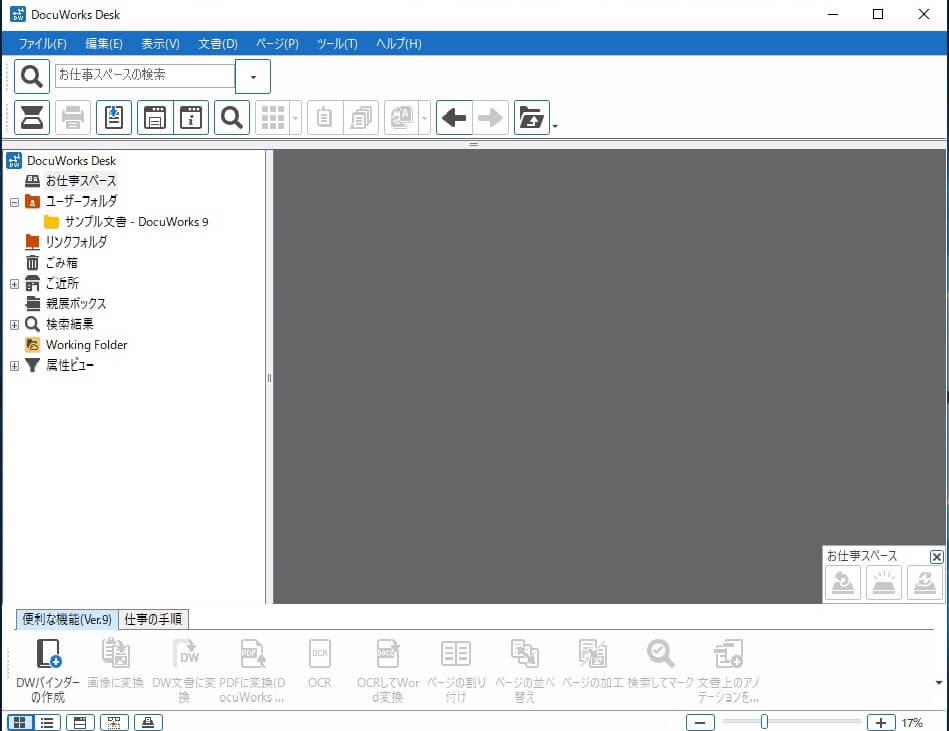Close the お仕事スペース floating panel
This screenshot has height=731, width=949.
click(x=936, y=556)
